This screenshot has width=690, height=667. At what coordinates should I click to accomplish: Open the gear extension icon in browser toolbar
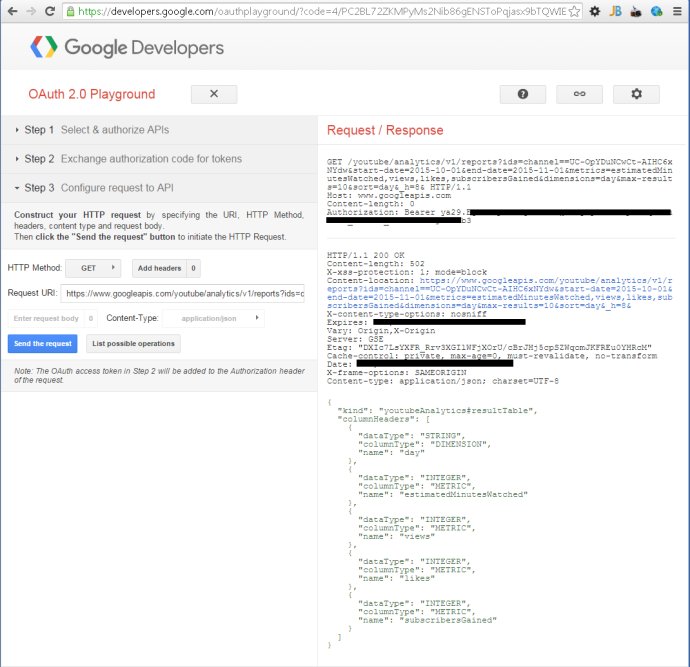pos(595,11)
